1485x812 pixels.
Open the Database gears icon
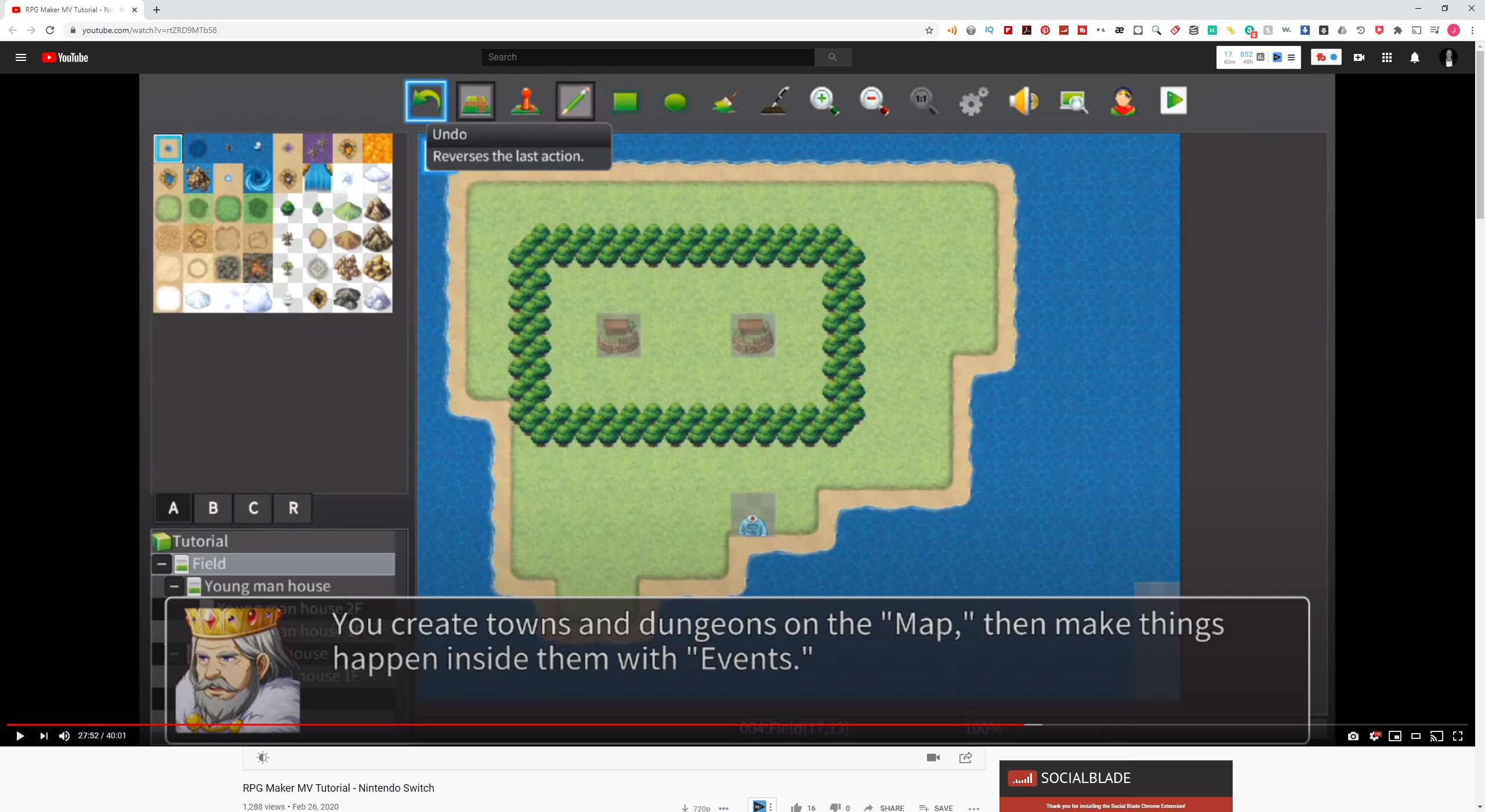pos(973,101)
